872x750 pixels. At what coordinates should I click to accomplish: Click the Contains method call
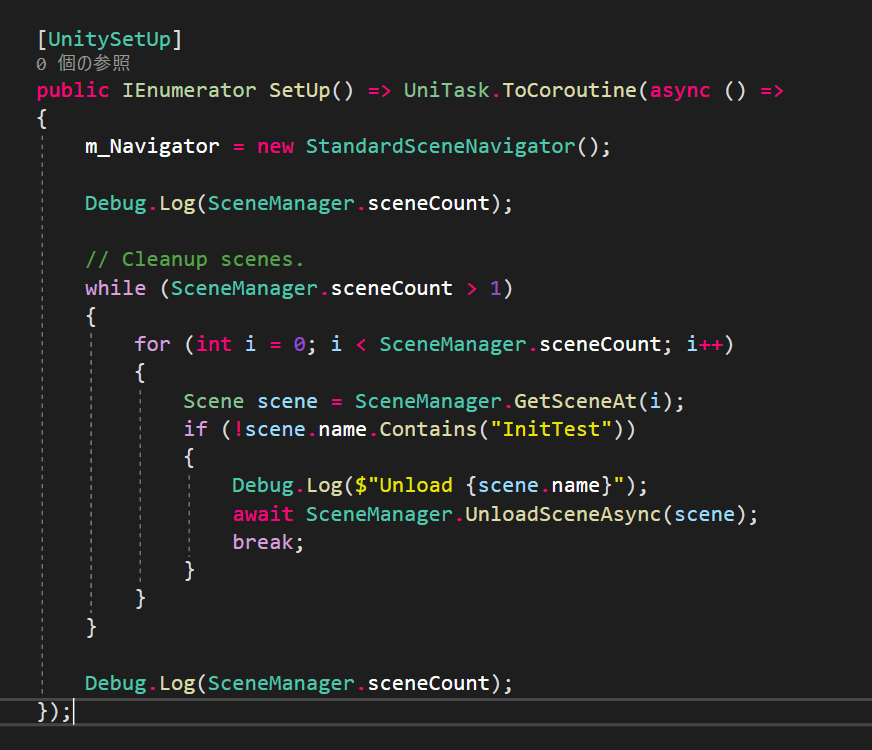coord(428,429)
